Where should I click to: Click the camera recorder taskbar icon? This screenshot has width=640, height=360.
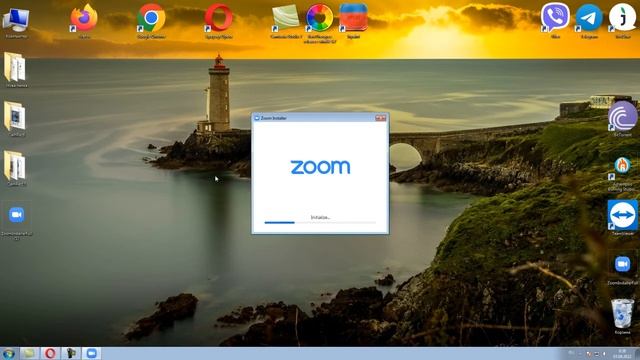tap(71, 353)
